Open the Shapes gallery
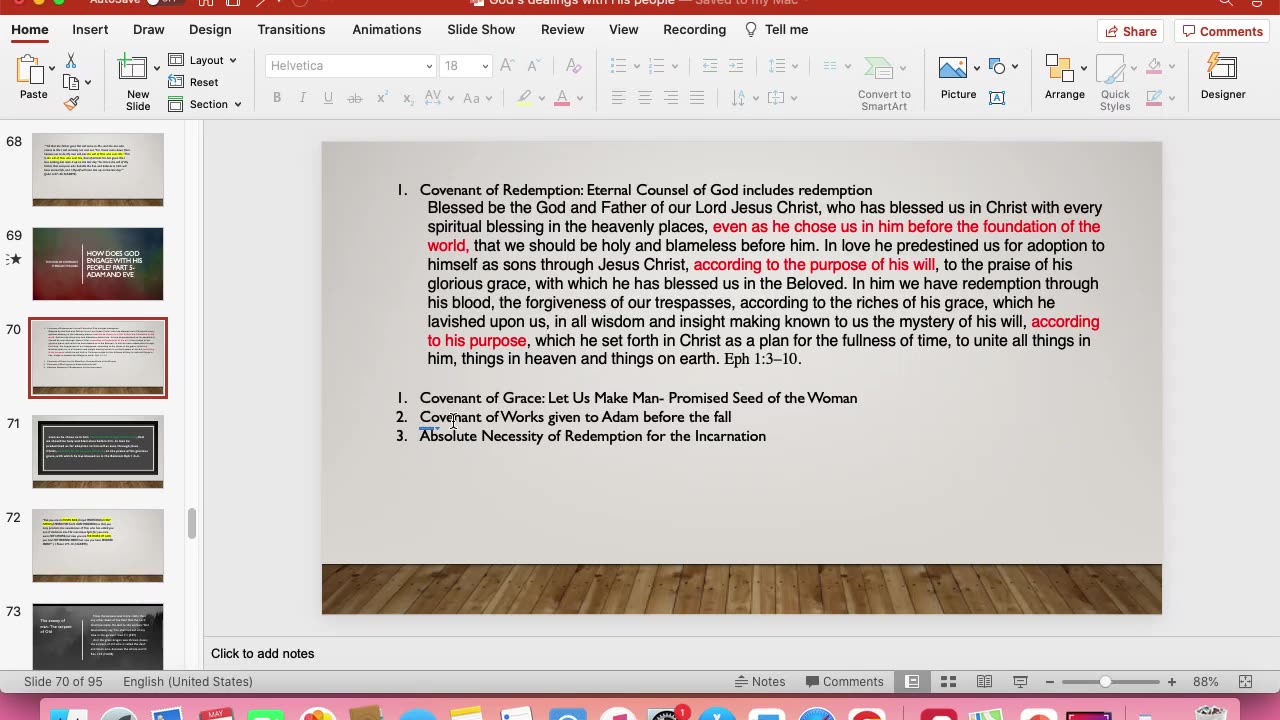Viewport: 1280px width, 720px height. (997, 66)
